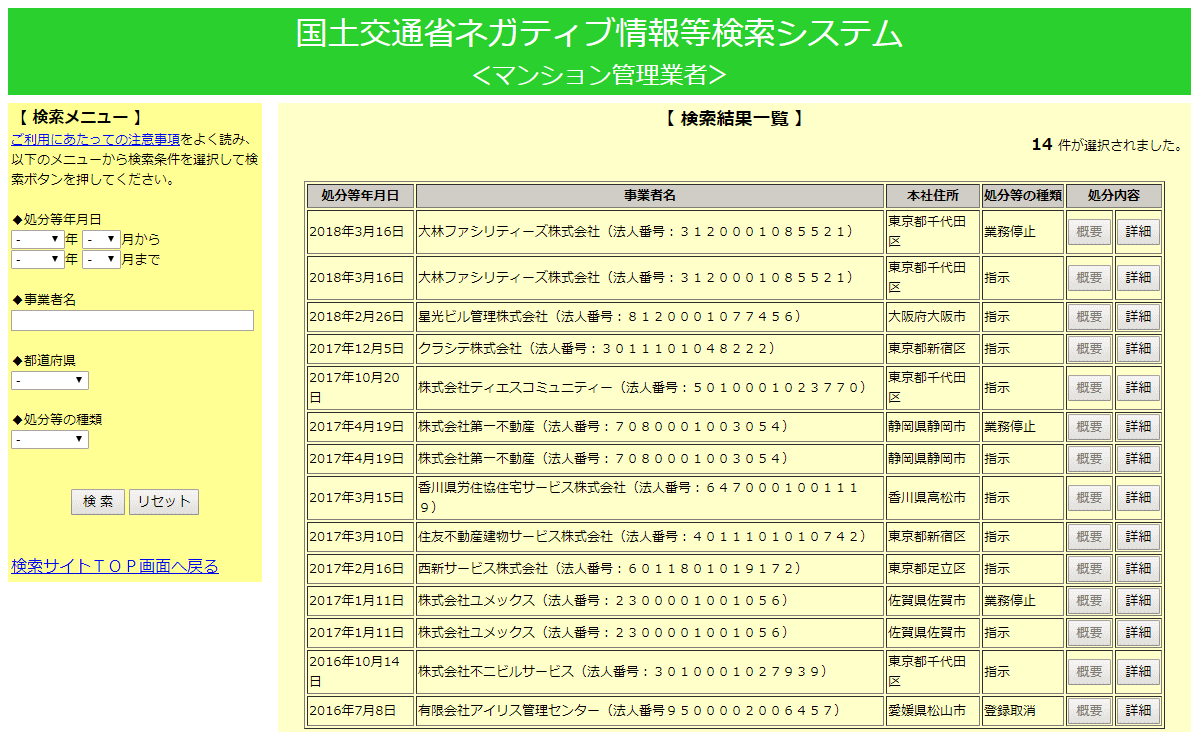Click the 大阪府大阪市 address cell
This screenshot has height=740, width=1195.
point(933,317)
